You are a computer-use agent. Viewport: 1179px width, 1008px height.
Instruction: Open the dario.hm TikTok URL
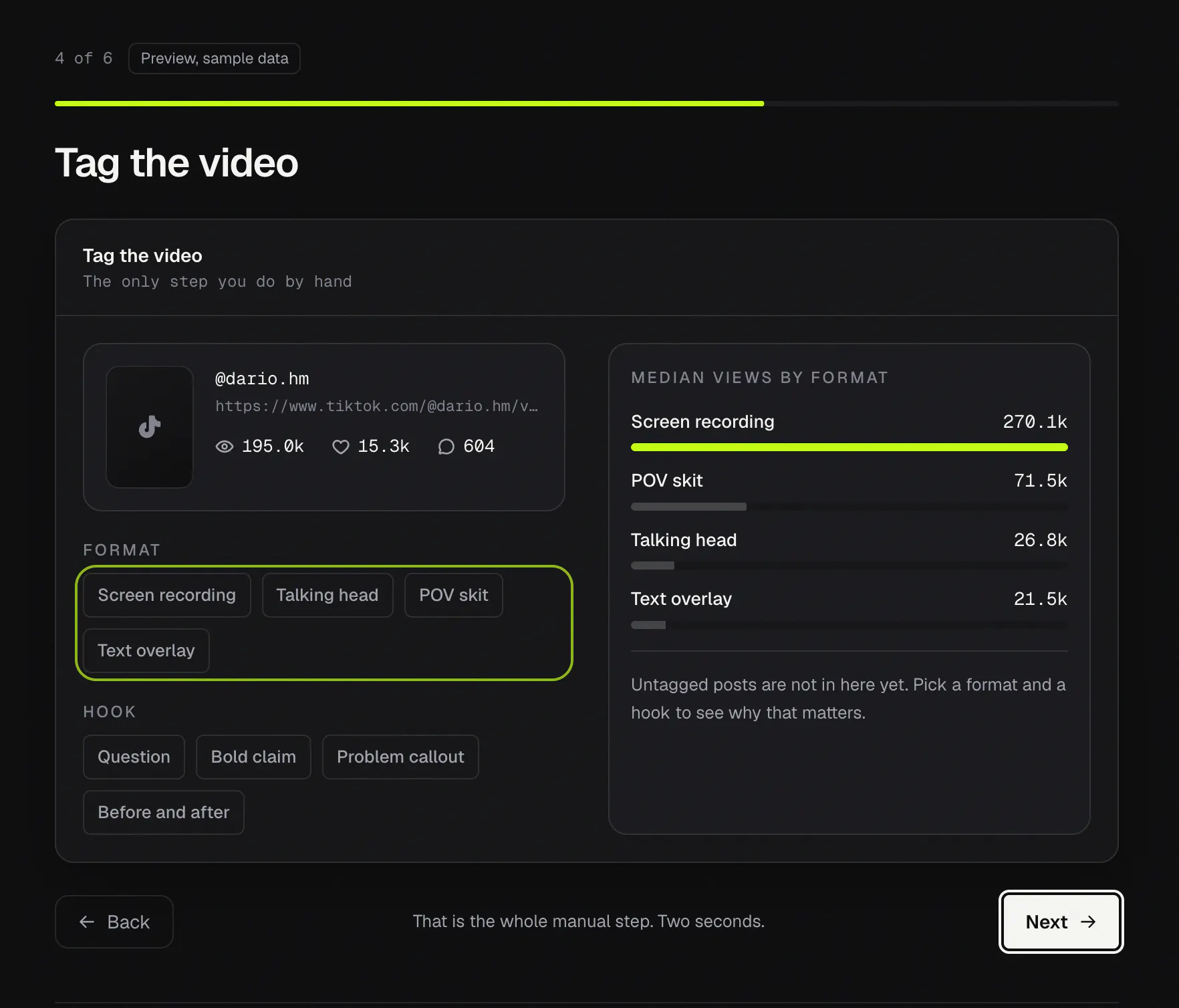pyautogui.click(x=376, y=406)
